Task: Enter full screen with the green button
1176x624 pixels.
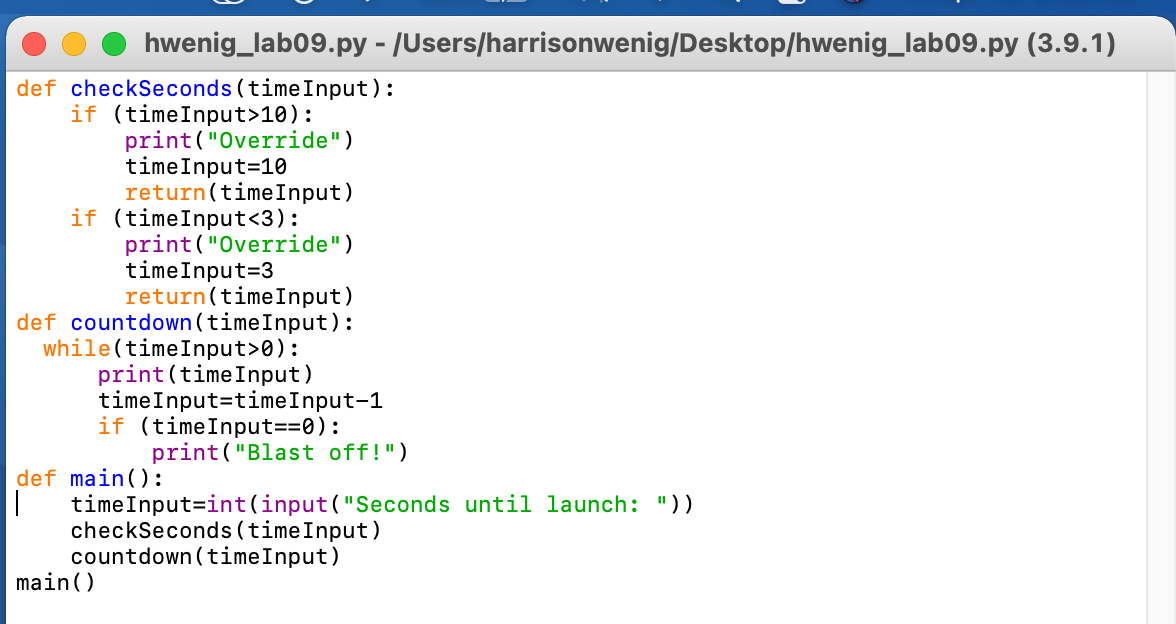Action: click(x=114, y=45)
